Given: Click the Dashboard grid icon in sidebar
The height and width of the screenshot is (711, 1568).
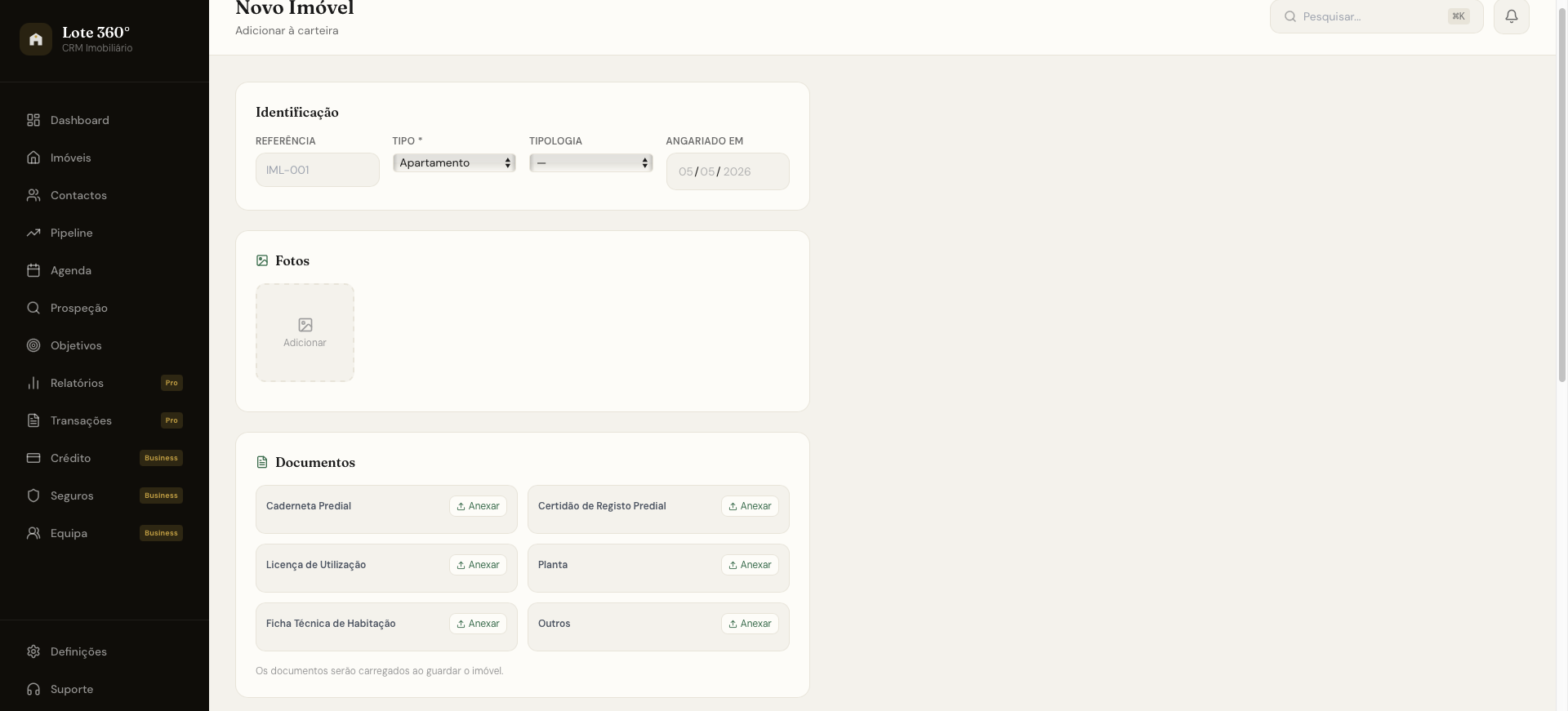Looking at the screenshot, I should 33,120.
